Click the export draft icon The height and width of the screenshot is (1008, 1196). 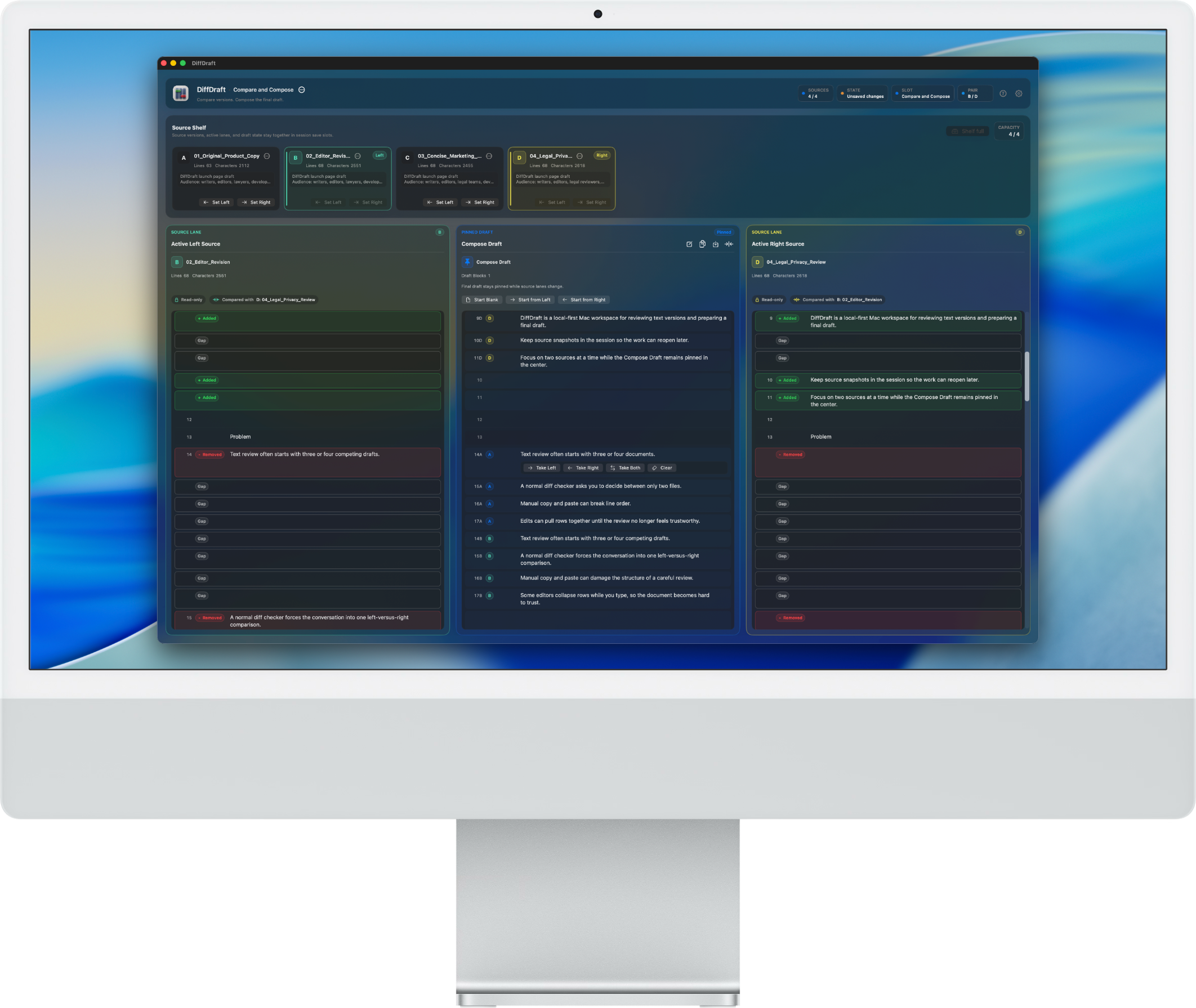tap(716, 244)
